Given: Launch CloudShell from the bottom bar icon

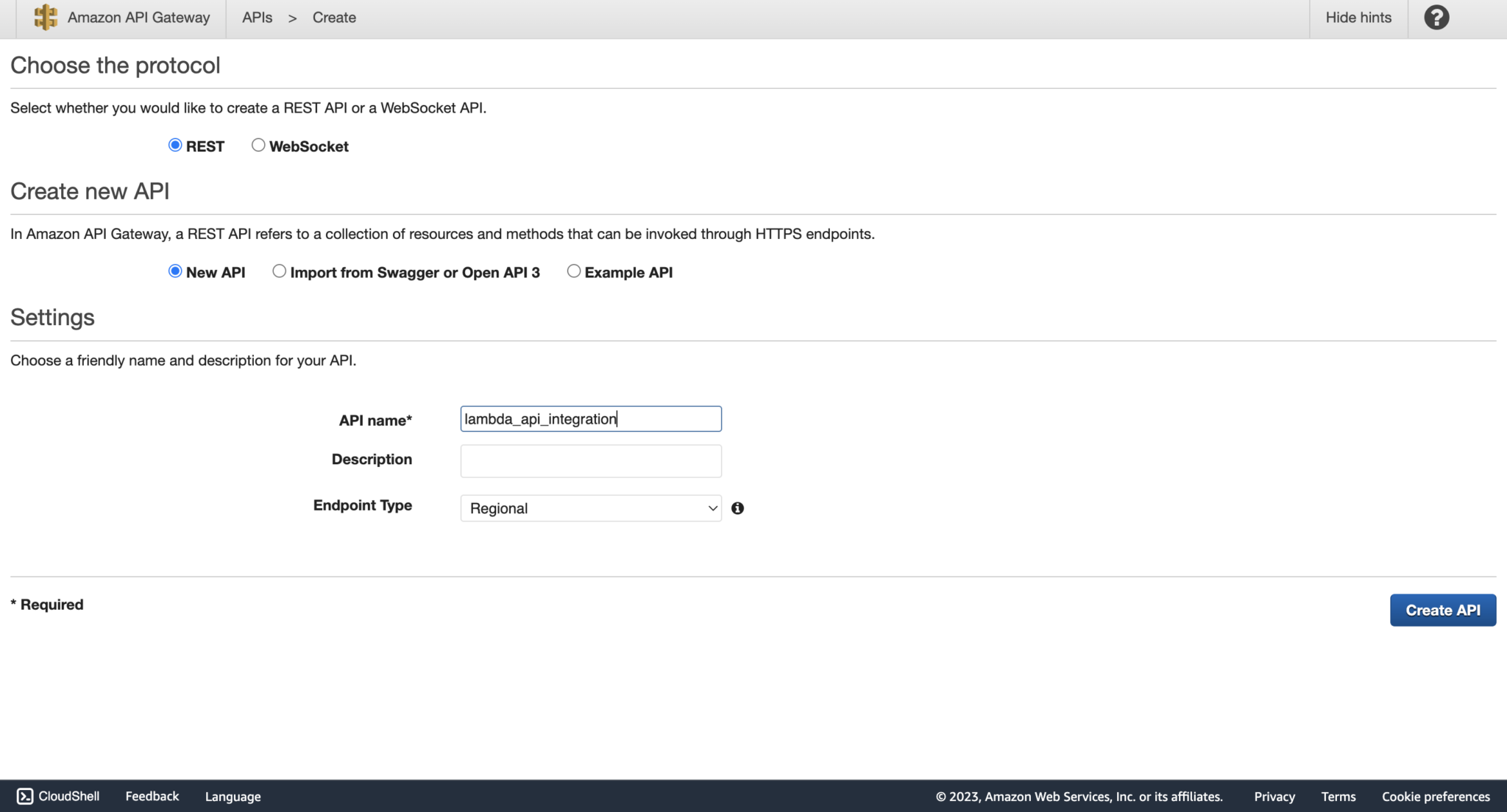Looking at the screenshot, I should (24, 796).
